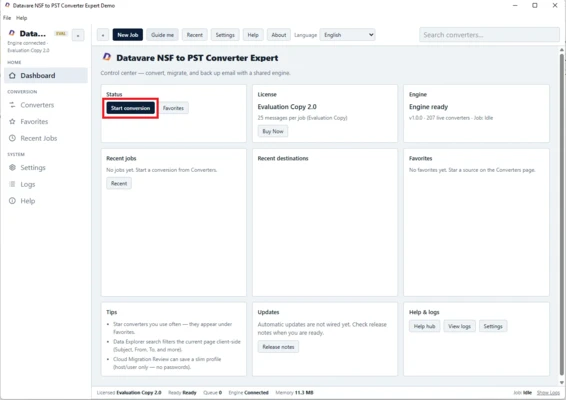
Task: Open Help info icon in sidebar
Action: [12, 201]
